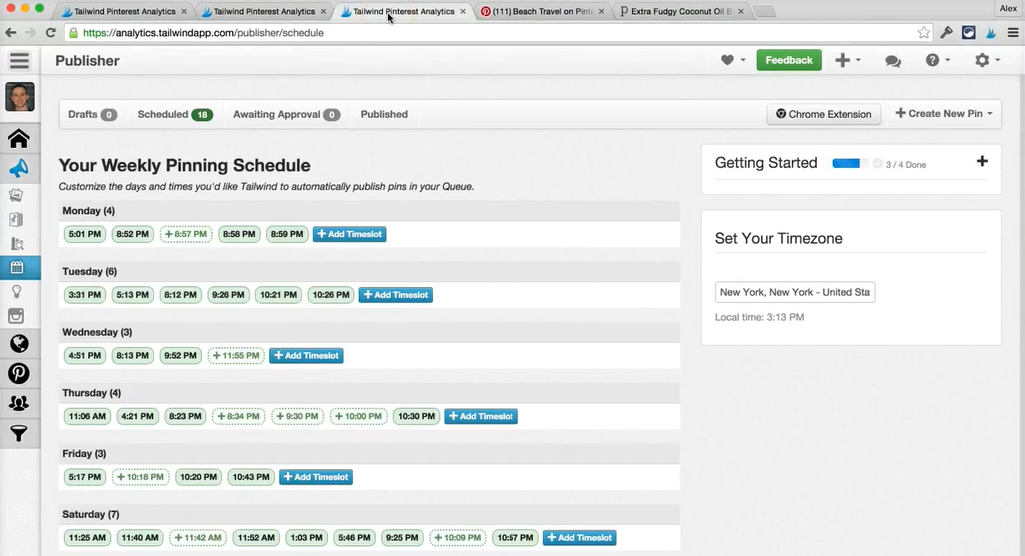Image resolution: width=1025 pixels, height=556 pixels.
Task: Click the Tailwind extension icon in toolbar
Action: point(991,33)
